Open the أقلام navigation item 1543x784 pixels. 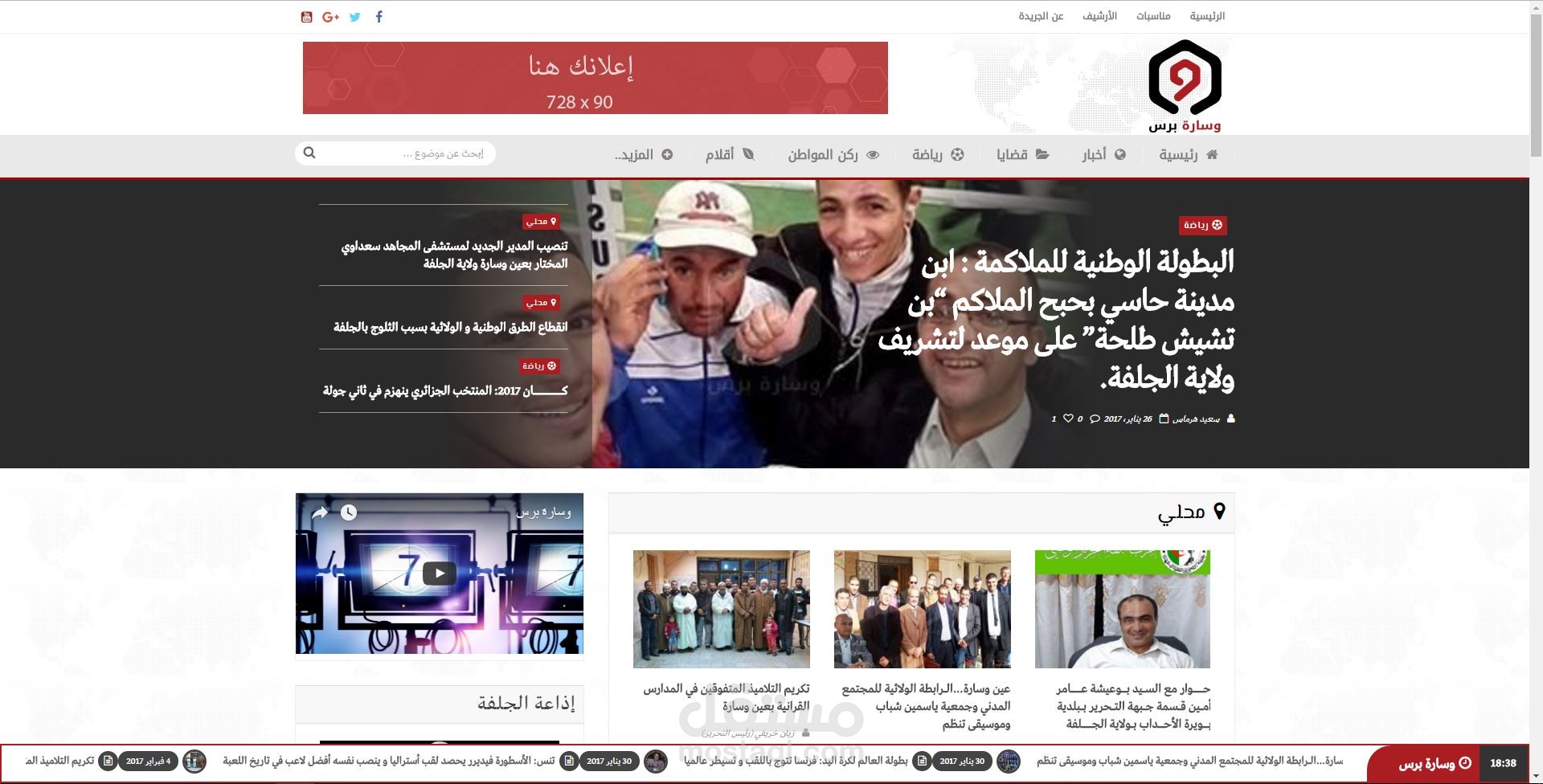click(x=729, y=155)
